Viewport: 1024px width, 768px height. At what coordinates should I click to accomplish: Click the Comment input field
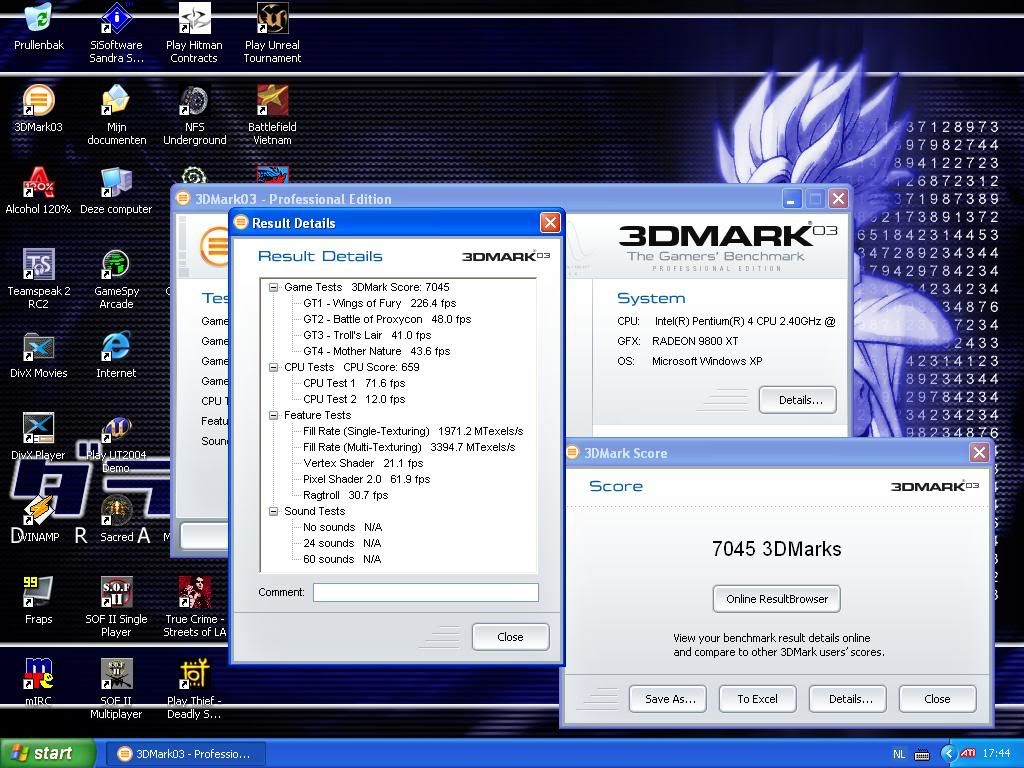point(426,592)
